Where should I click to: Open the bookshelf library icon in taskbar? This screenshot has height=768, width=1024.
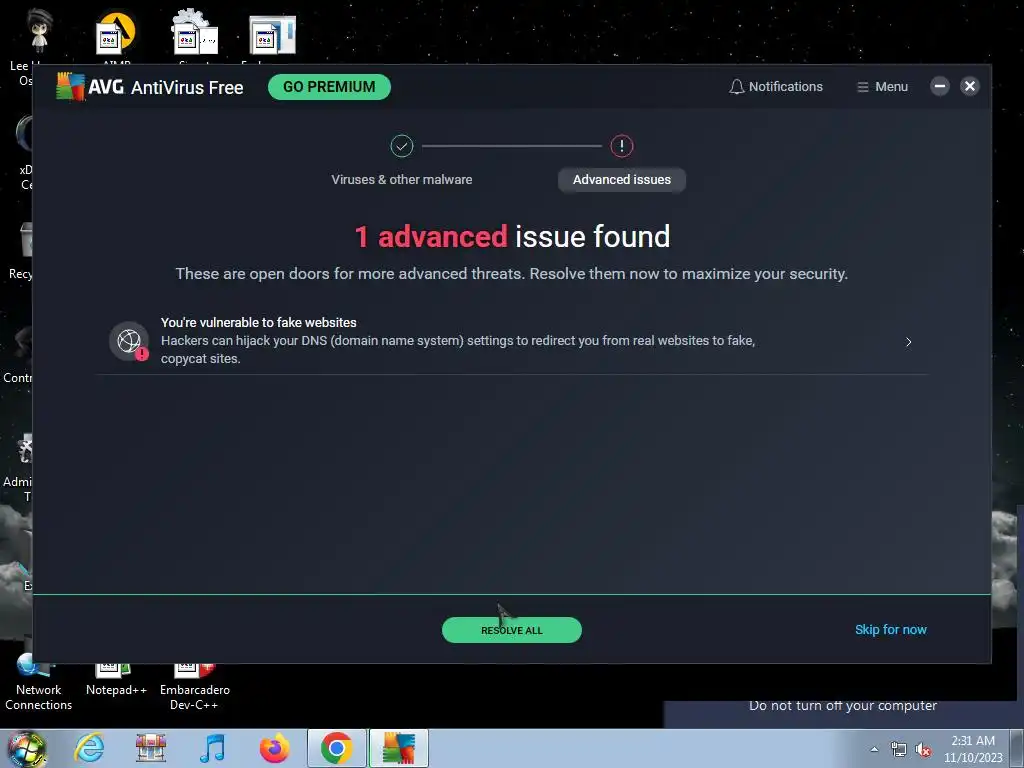(151, 748)
